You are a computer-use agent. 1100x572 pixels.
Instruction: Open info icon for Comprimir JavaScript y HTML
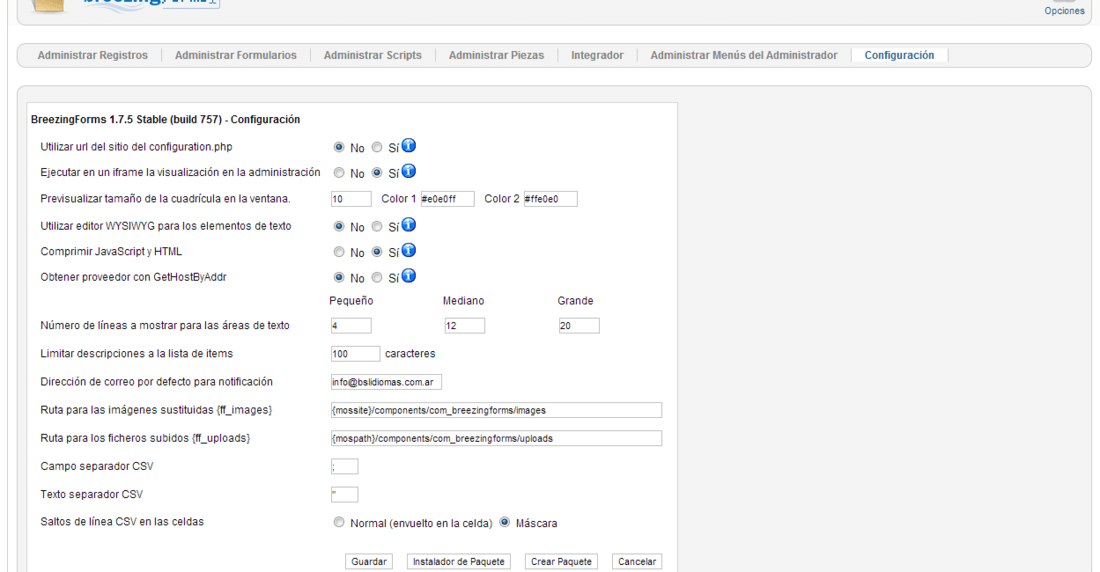[x=408, y=251]
